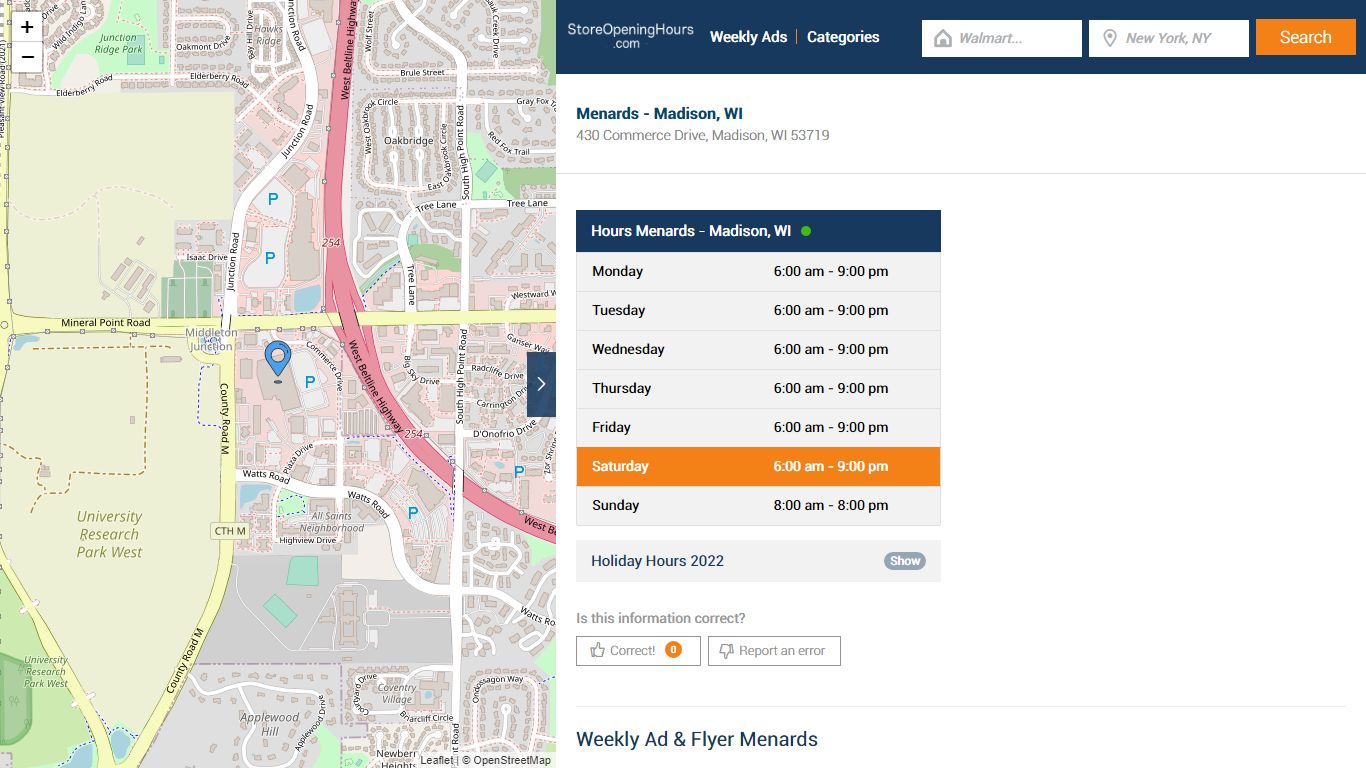The height and width of the screenshot is (768, 1366).
Task: Zoom in on the map
Action: 27,28
